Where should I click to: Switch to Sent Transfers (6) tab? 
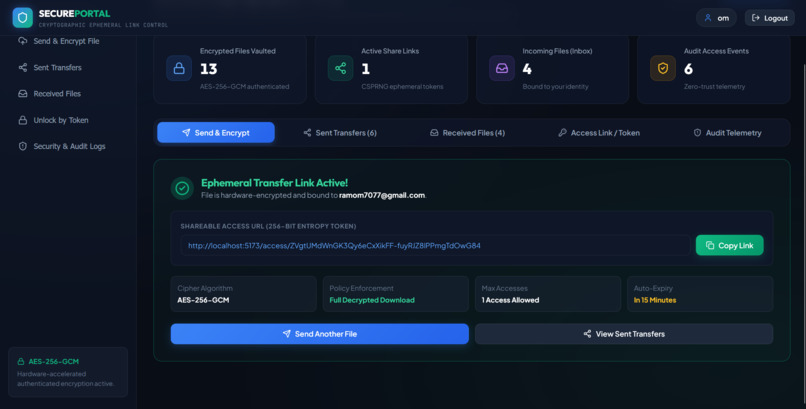tap(340, 133)
